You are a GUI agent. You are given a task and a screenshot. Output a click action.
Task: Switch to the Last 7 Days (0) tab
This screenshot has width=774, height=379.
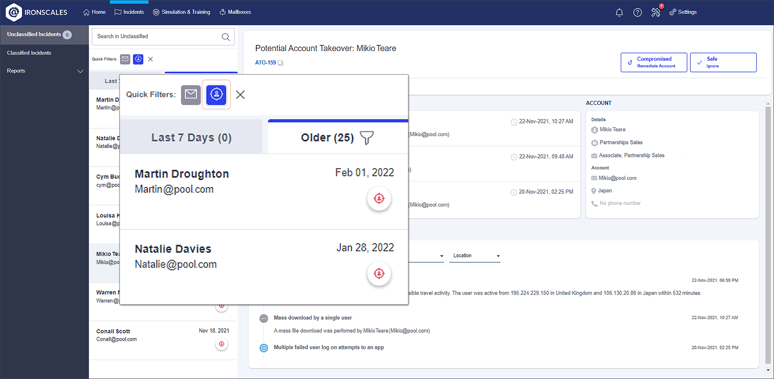tap(191, 138)
